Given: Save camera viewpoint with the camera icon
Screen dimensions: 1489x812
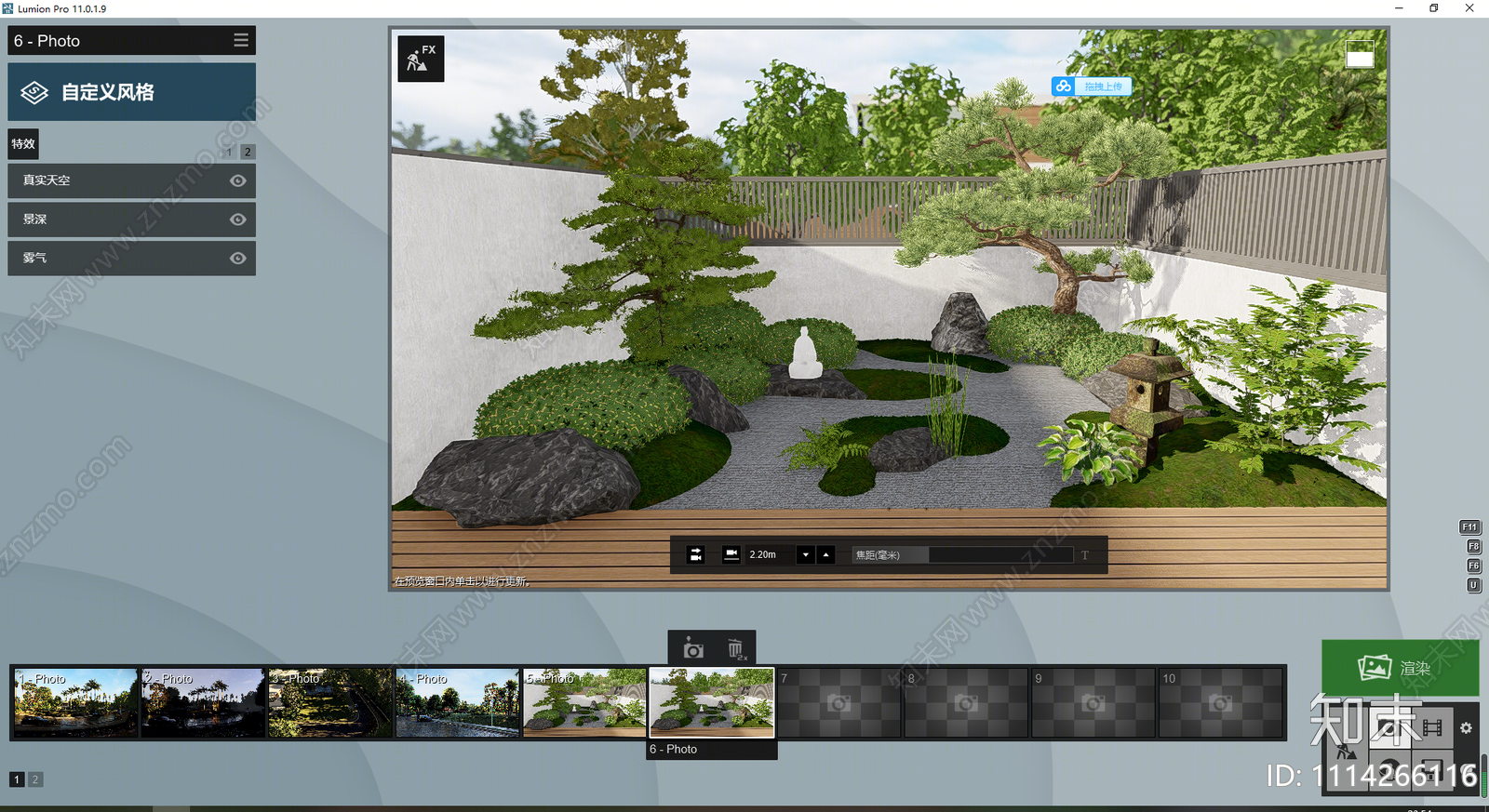Looking at the screenshot, I should pyautogui.click(x=693, y=649).
